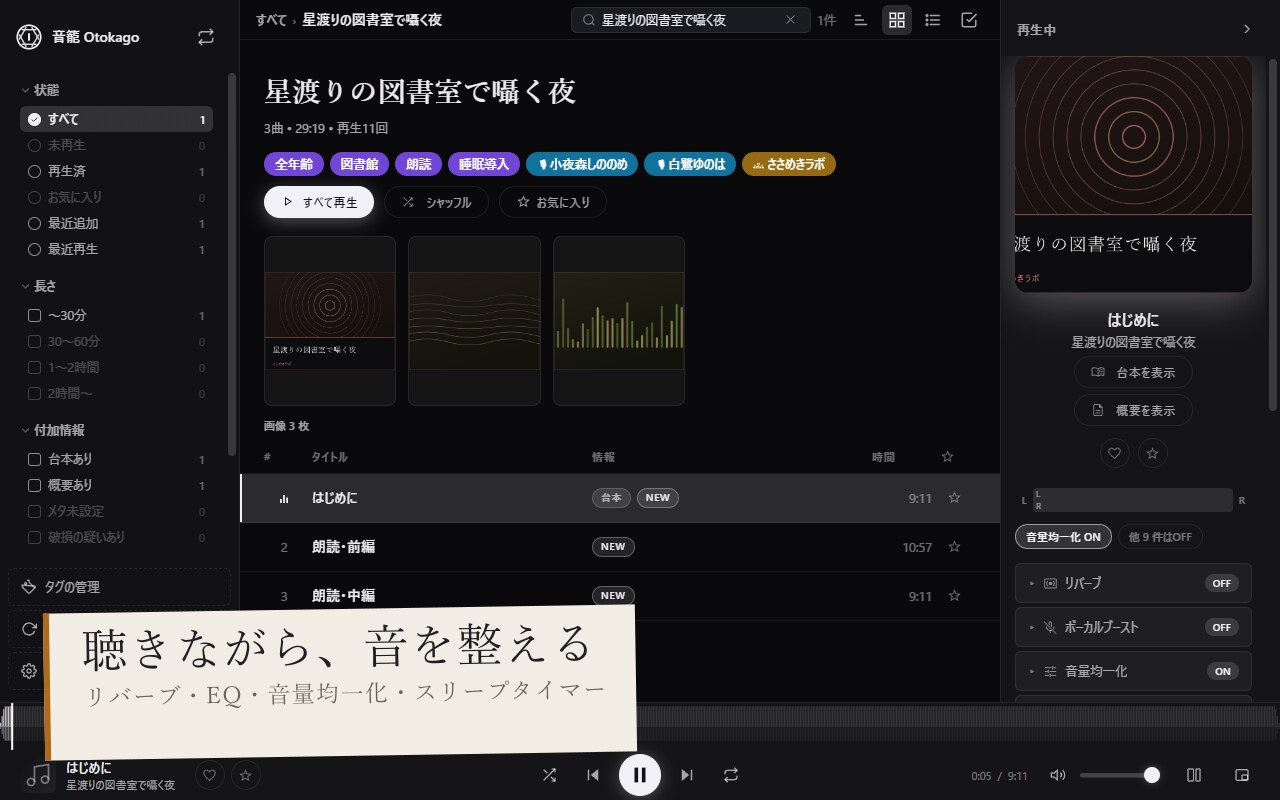Open the sort order icon in top toolbar
Viewport: 1280px width, 800px height.
[860, 20]
